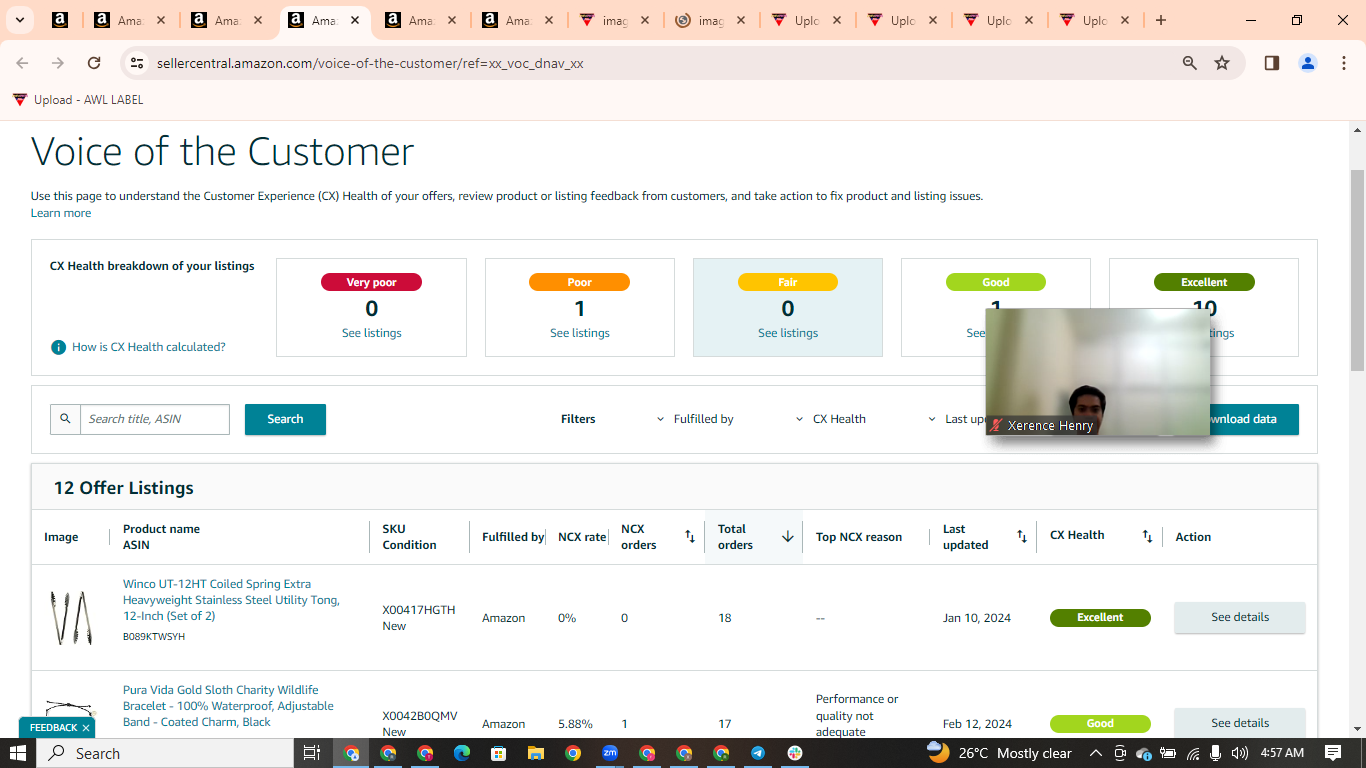The height and width of the screenshot is (768, 1366).
Task: Open the Windows notification center icon
Action: click(1333, 753)
